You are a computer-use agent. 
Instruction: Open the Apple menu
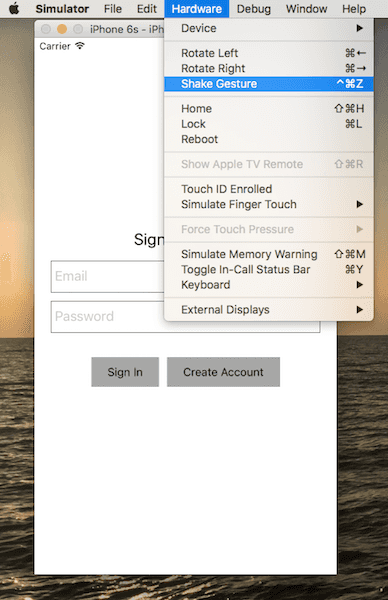[14, 8]
